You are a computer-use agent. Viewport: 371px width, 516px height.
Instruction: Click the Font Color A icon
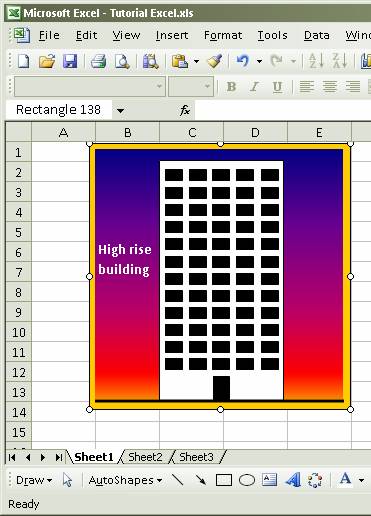[345, 479]
